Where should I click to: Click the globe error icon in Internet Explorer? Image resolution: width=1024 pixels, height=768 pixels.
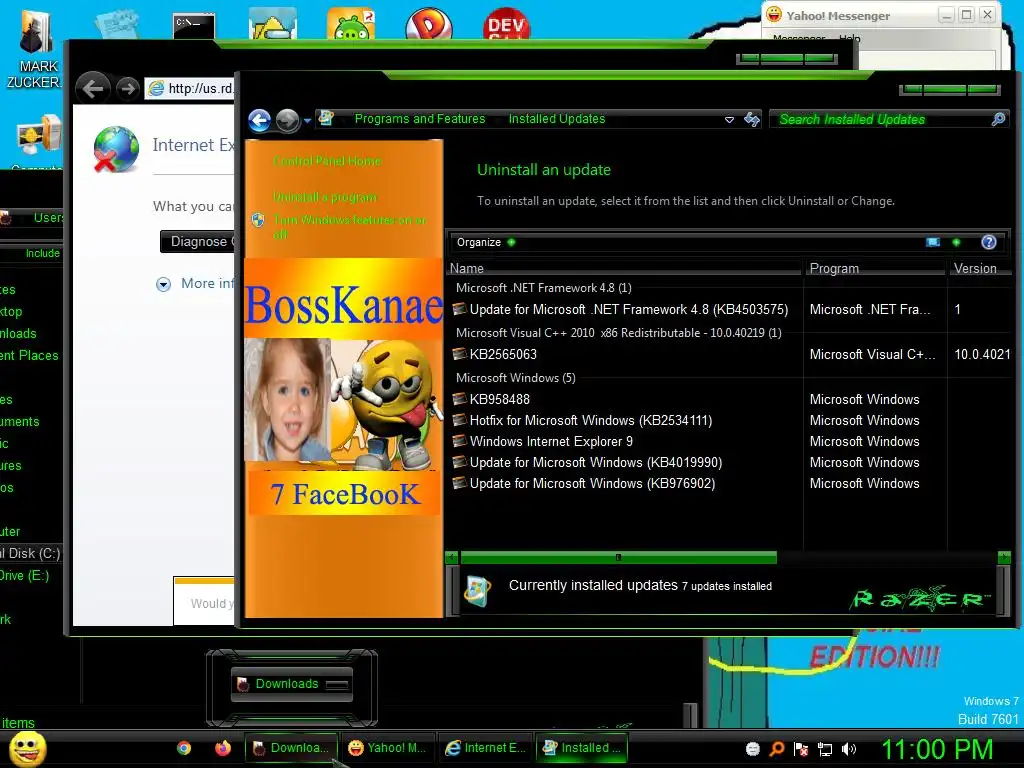click(x=116, y=150)
